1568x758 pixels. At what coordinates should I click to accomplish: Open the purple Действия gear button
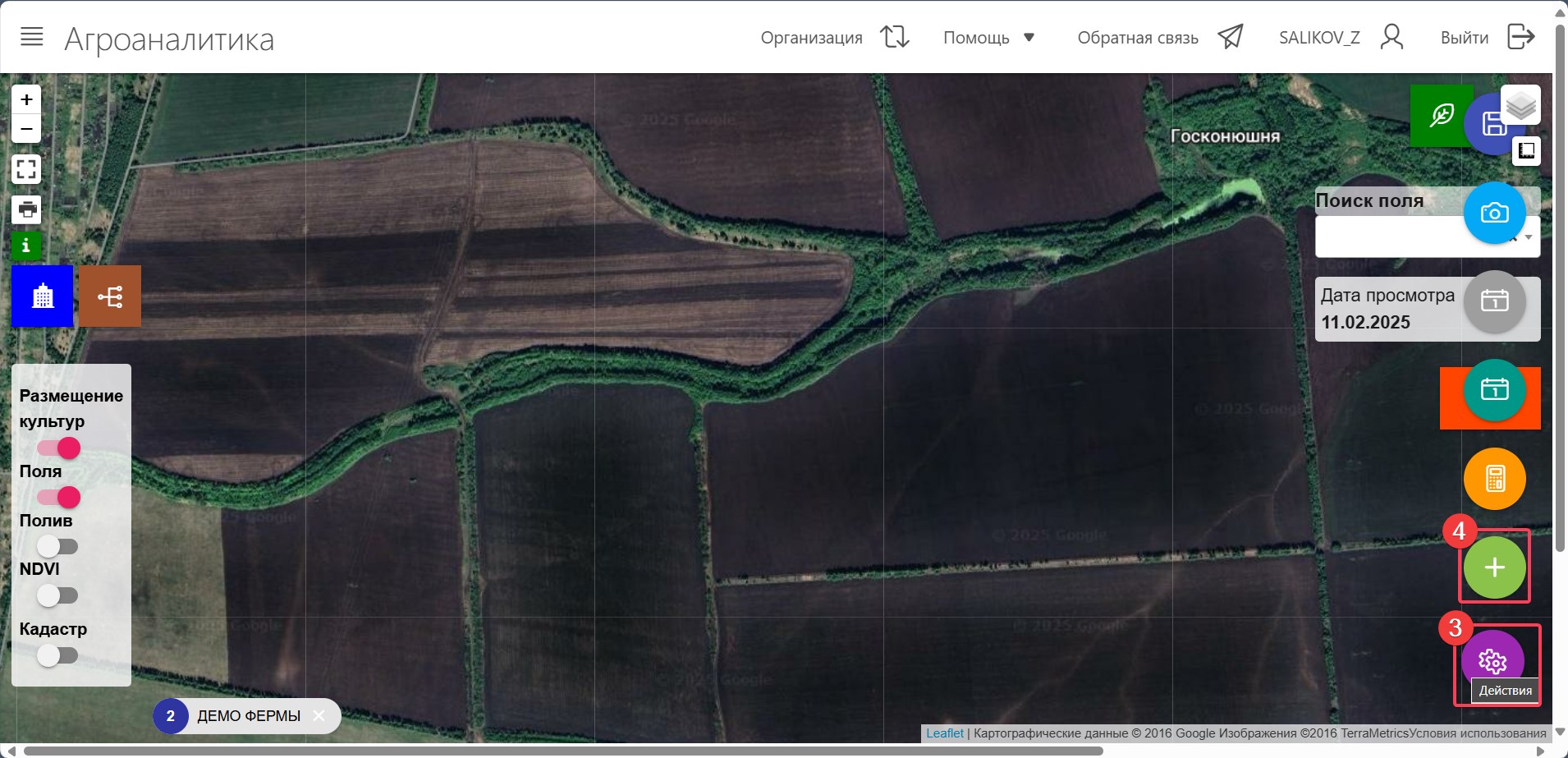(x=1492, y=661)
